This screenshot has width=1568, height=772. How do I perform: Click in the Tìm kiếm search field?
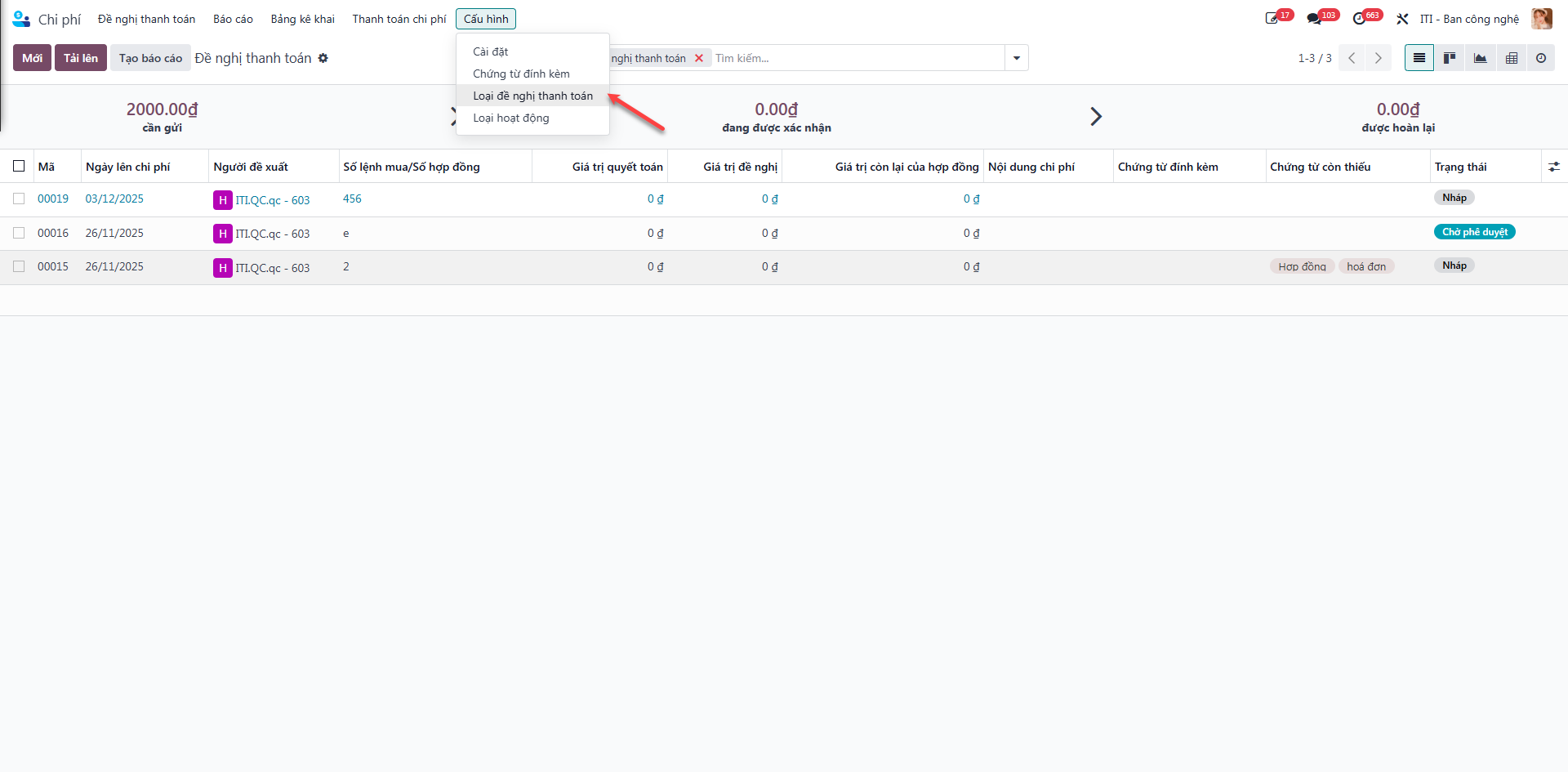click(x=857, y=58)
